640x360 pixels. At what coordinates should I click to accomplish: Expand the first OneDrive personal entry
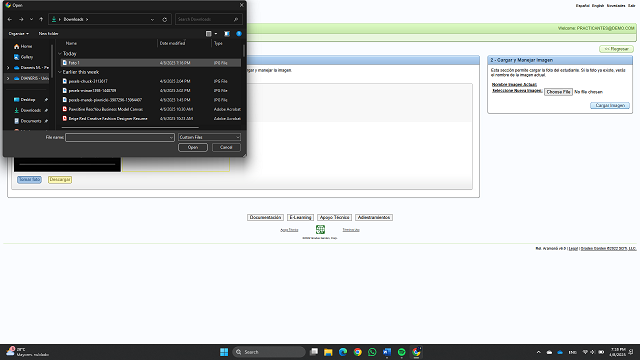pyautogui.click(x=8, y=68)
